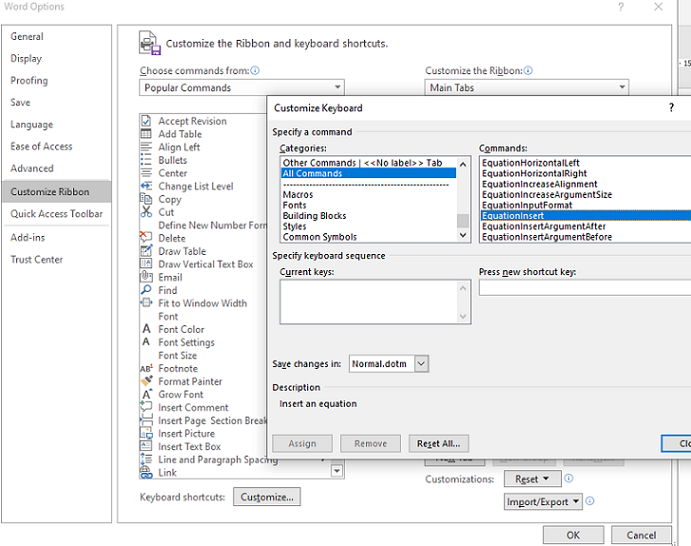Click in the Press new shortcut key field

pyautogui.click(x=585, y=288)
